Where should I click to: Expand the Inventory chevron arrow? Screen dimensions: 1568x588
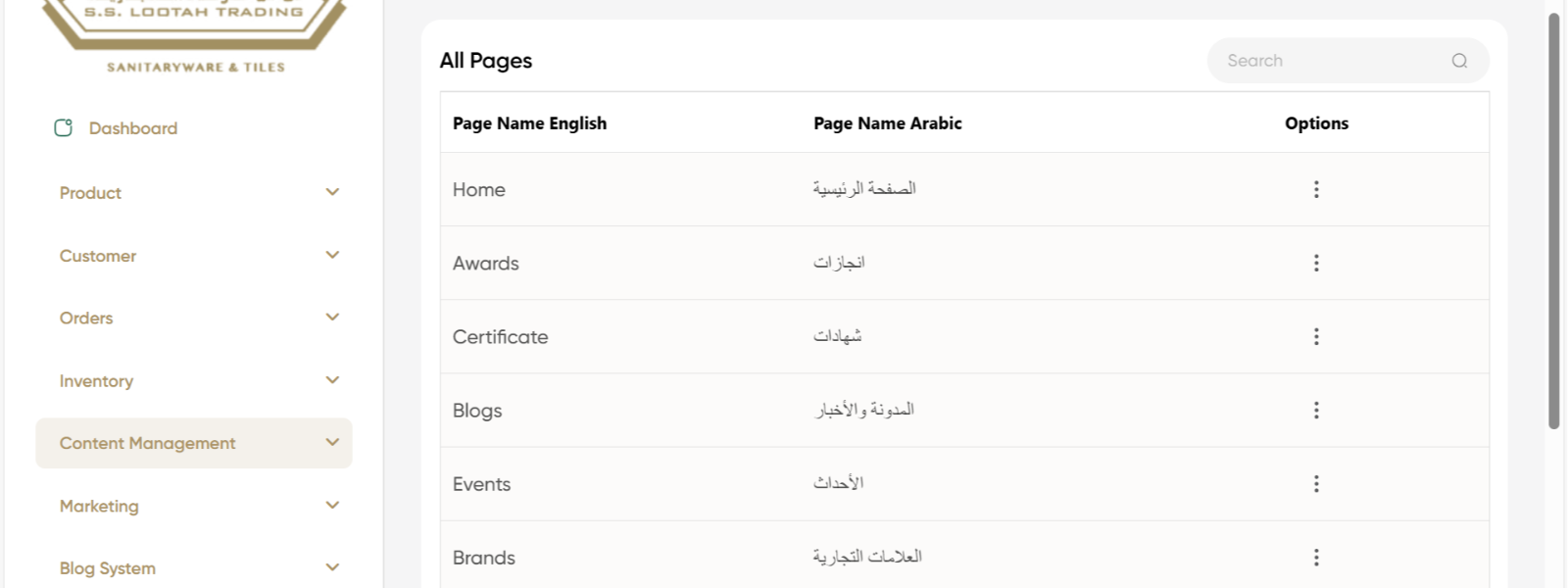pos(332,380)
